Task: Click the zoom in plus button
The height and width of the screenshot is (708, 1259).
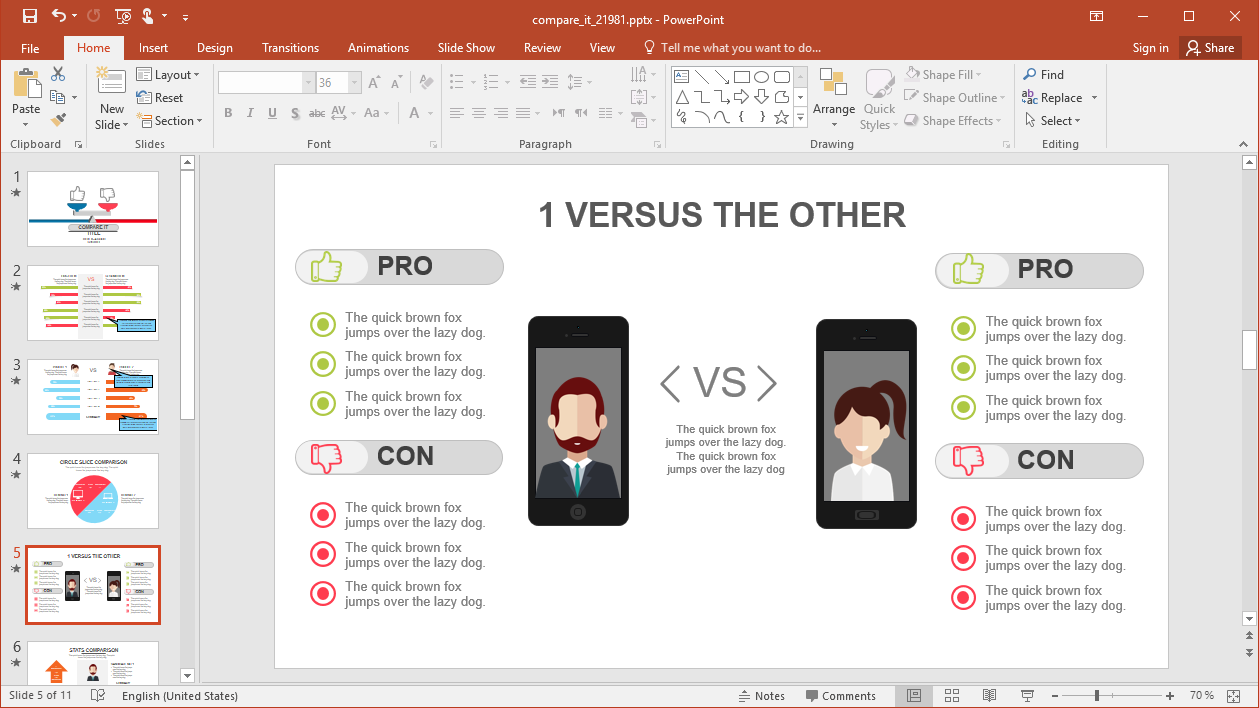Action: pyautogui.click(x=1170, y=696)
